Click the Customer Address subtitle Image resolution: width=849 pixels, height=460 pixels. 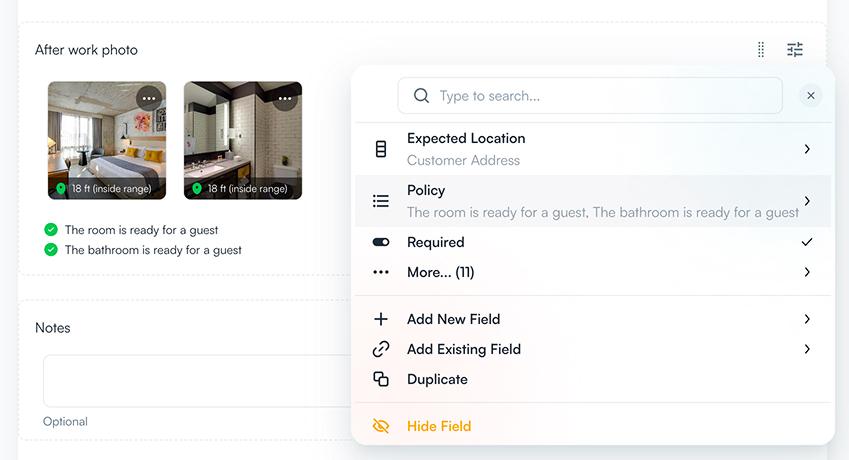pyautogui.click(x=463, y=160)
